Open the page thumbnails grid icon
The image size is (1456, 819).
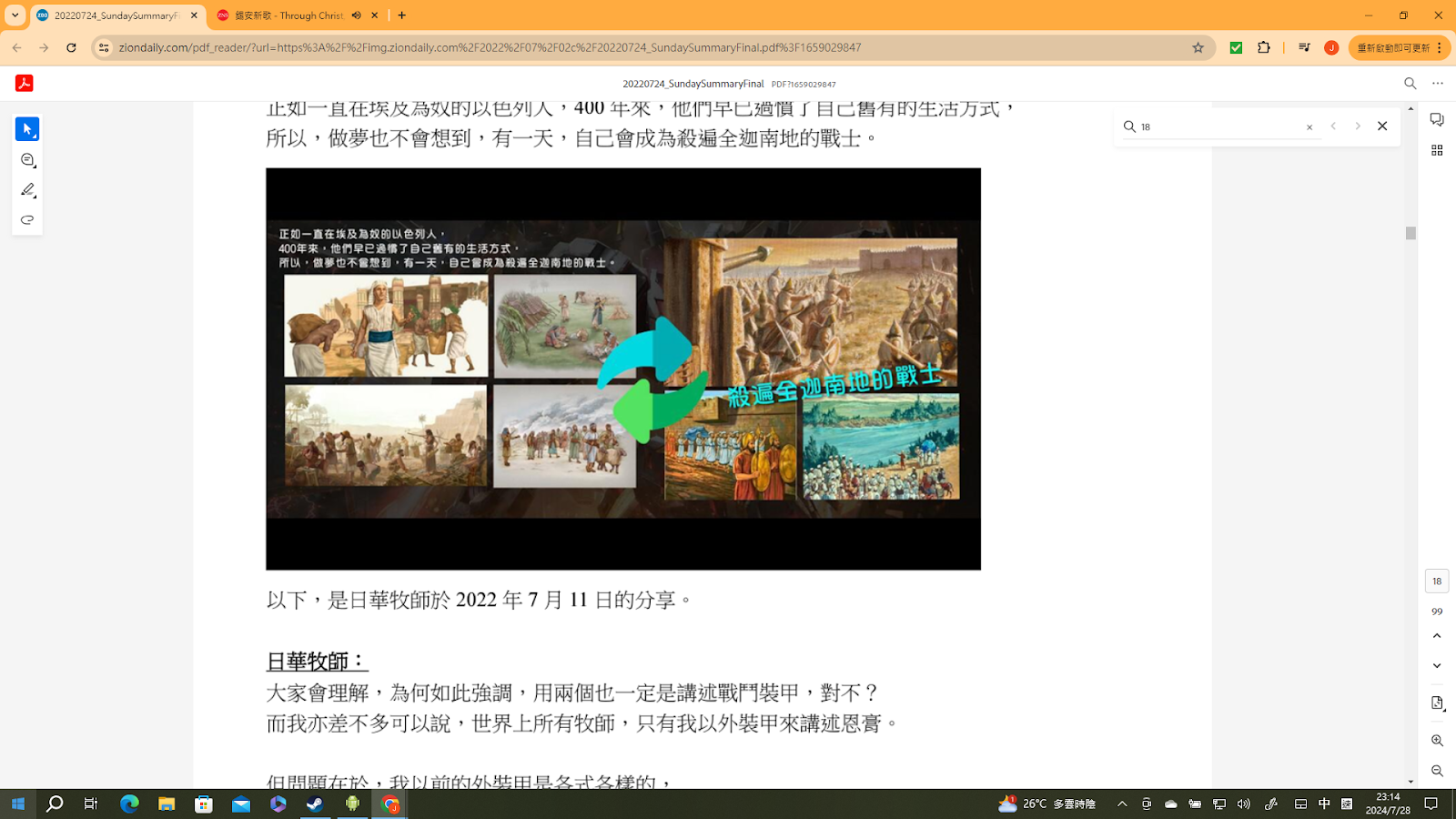[1437, 150]
